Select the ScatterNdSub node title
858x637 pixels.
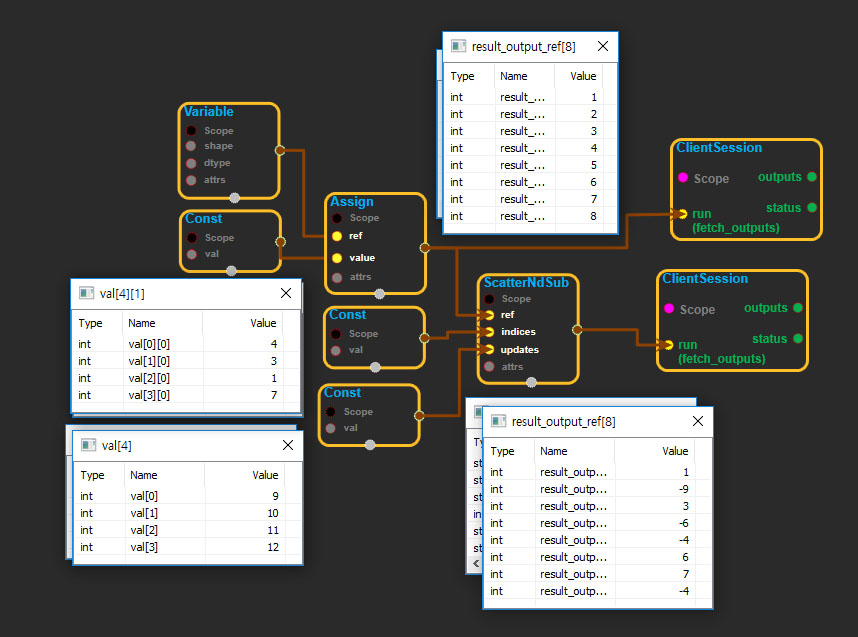pyautogui.click(x=526, y=283)
